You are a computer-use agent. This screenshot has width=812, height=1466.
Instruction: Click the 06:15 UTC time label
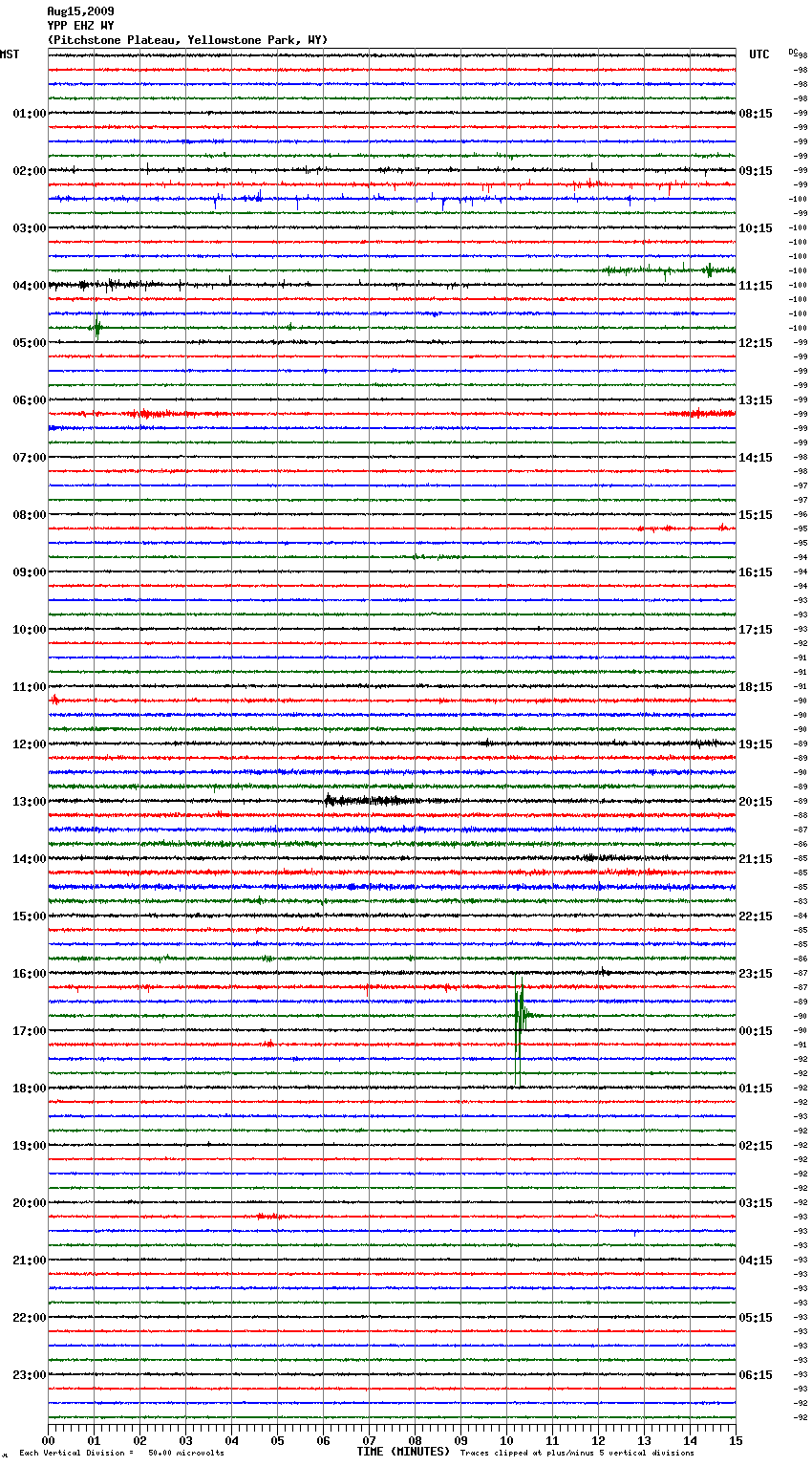(756, 1375)
